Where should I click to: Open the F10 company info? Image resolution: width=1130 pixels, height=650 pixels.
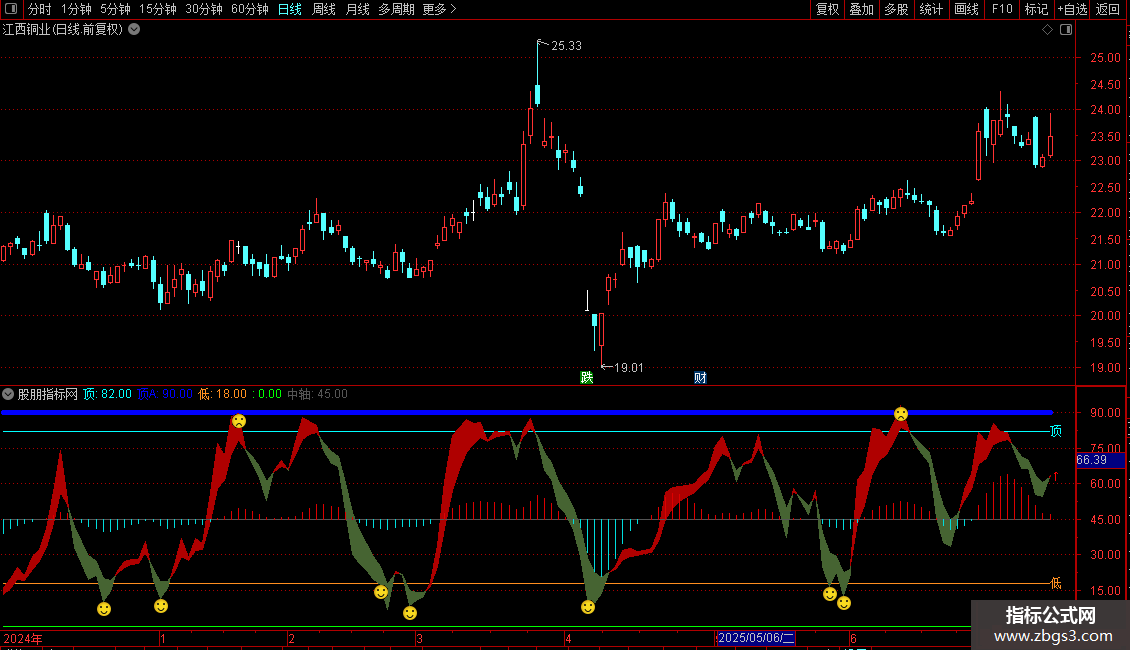coord(1002,9)
